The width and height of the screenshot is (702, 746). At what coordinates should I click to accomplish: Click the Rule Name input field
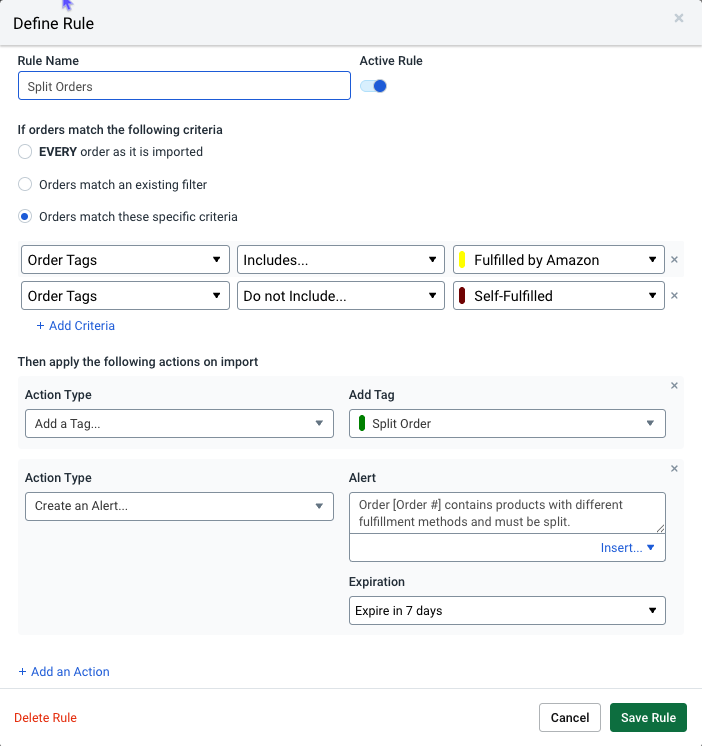click(184, 86)
